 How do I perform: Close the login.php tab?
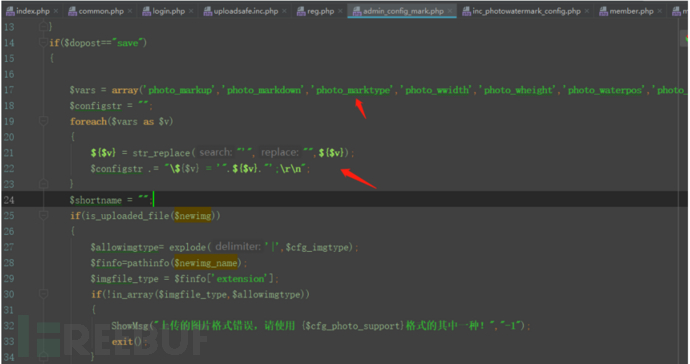pyautogui.click(x=191, y=11)
